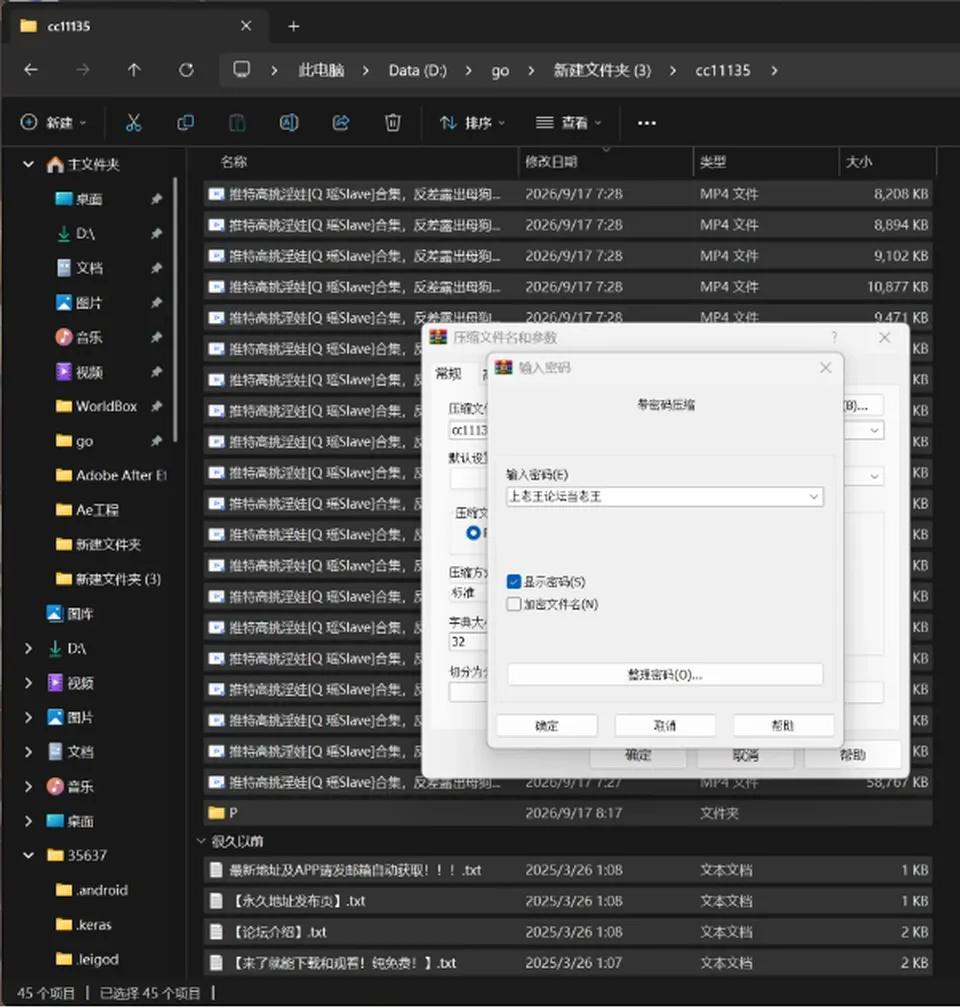Open the .keras folder
This screenshot has width=960, height=1008.
click(x=93, y=925)
